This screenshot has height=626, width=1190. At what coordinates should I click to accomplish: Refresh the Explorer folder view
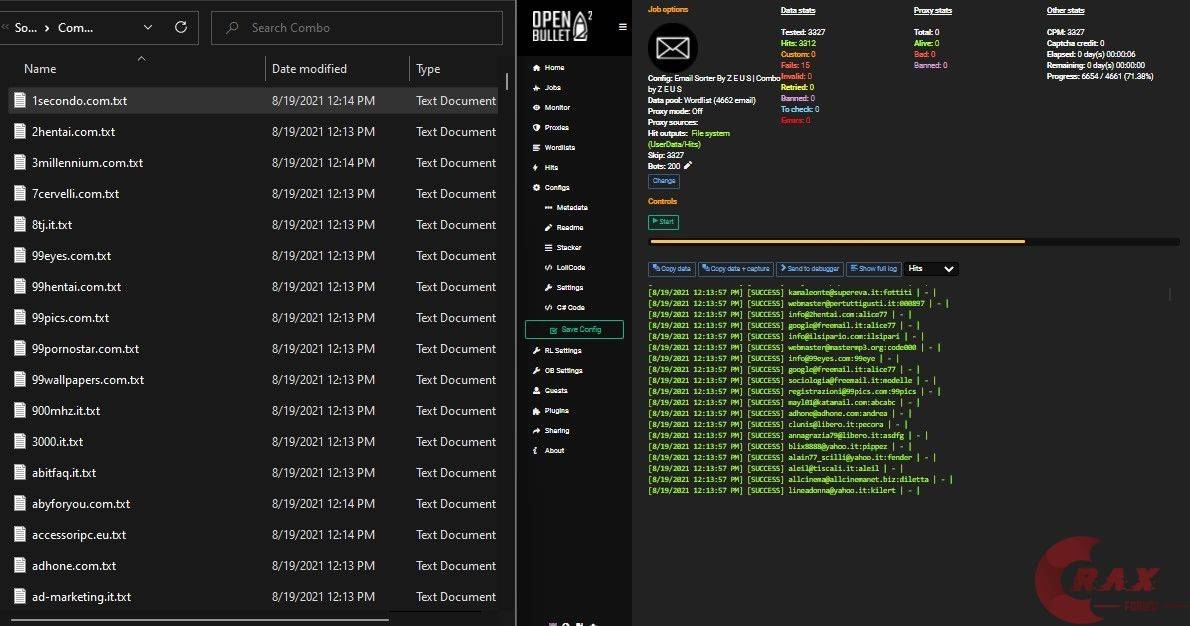(x=181, y=27)
